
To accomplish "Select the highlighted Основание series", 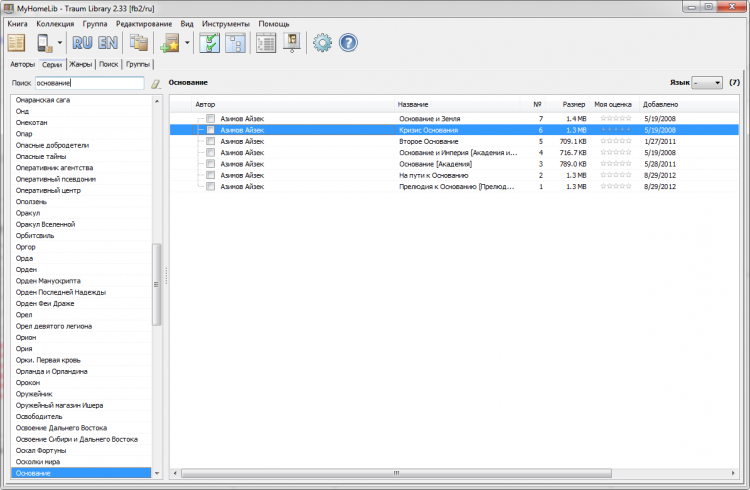I will pos(81,473).
